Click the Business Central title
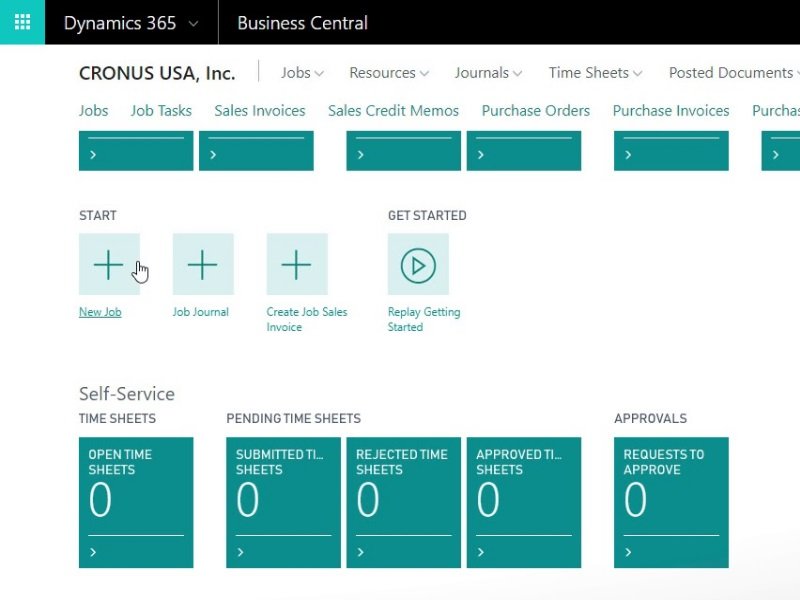Screen dimensions: 800x600 tap(302, 23)
